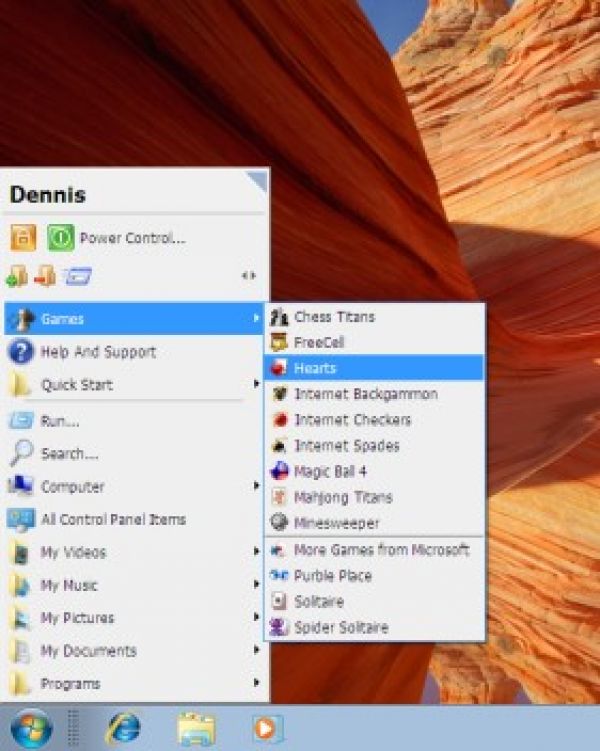
Task: Open the Quick Start menu entry
Action: pyautogui.click(x=134, y=385)
